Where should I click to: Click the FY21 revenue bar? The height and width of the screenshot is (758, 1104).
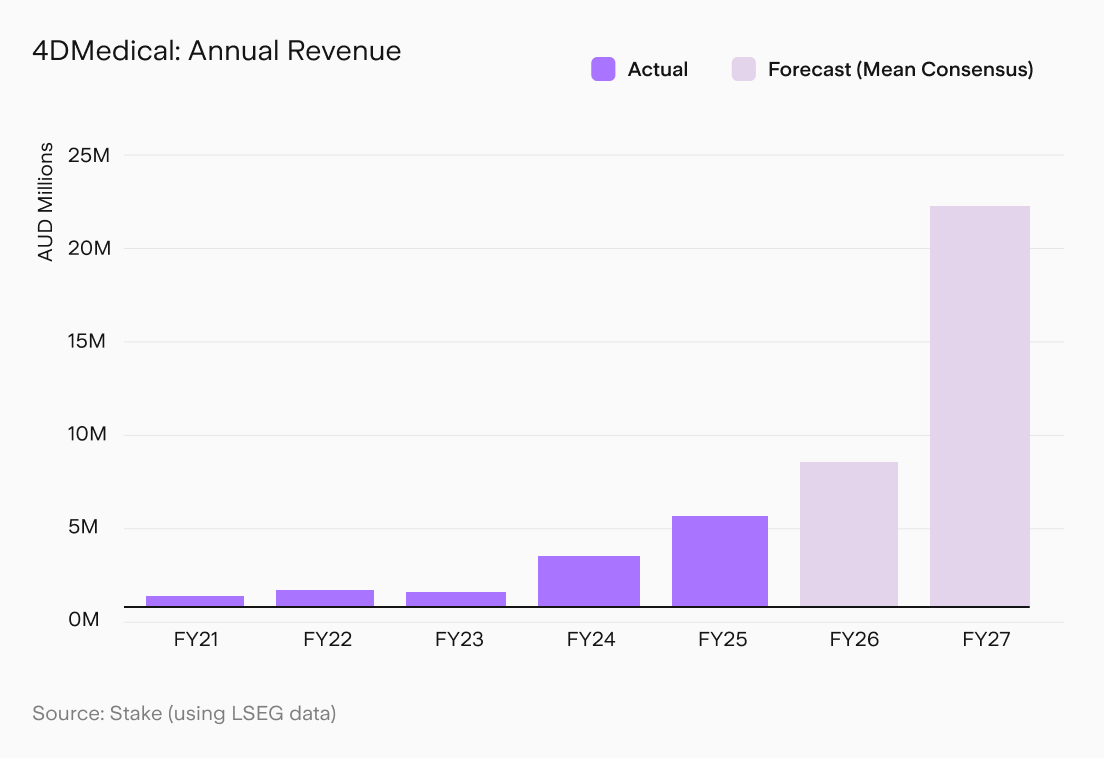[195, 601]
